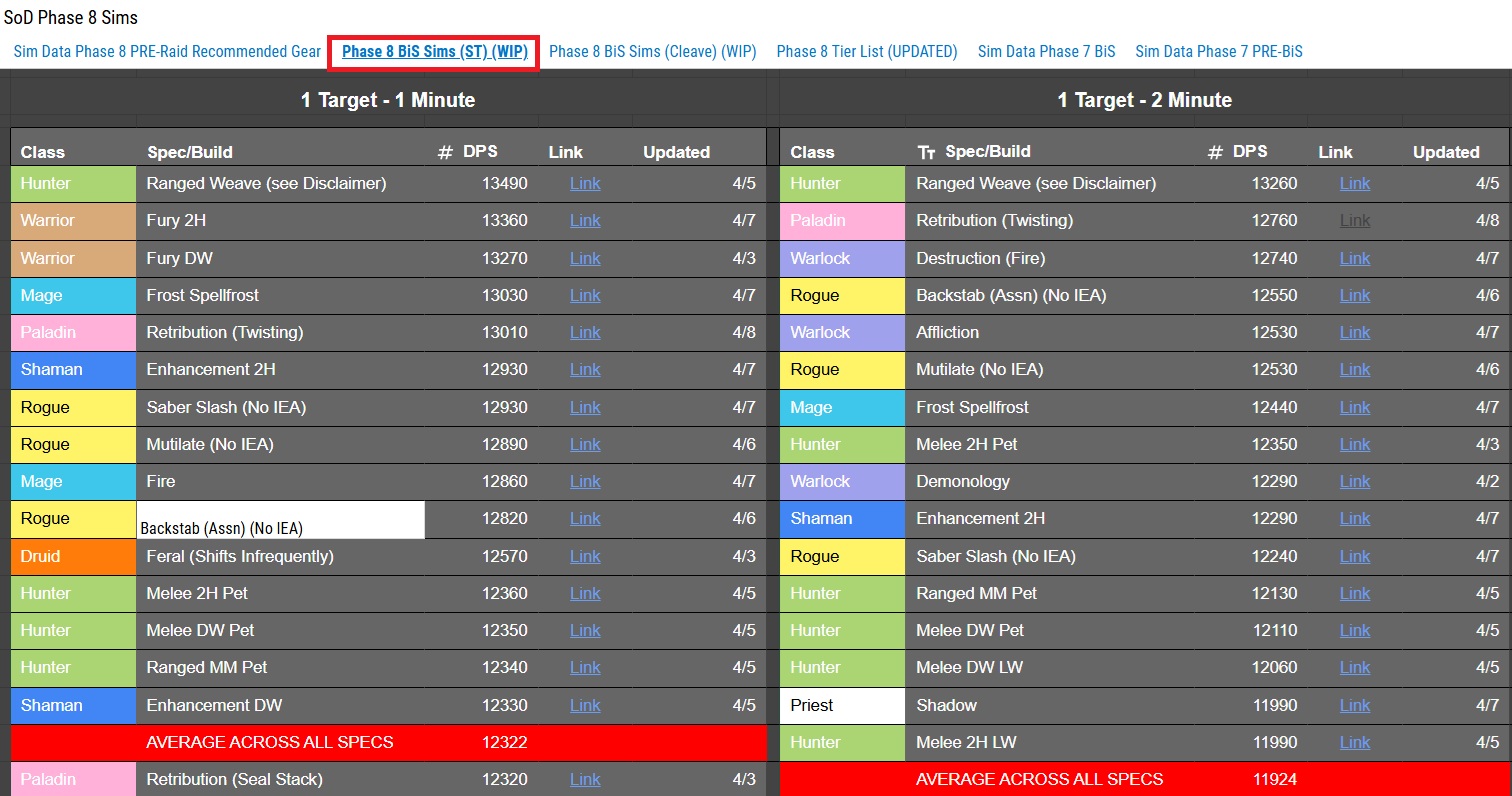
Task: Open Link for Melee DW LW row
Action: pyautogui.click(x=1355, y=667)
